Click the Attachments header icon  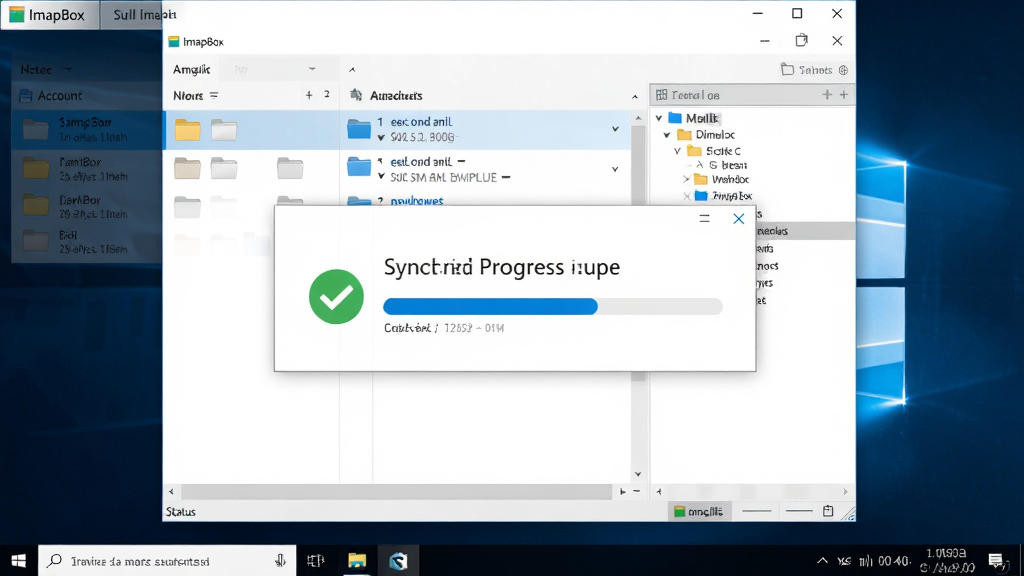click(356, 95)
